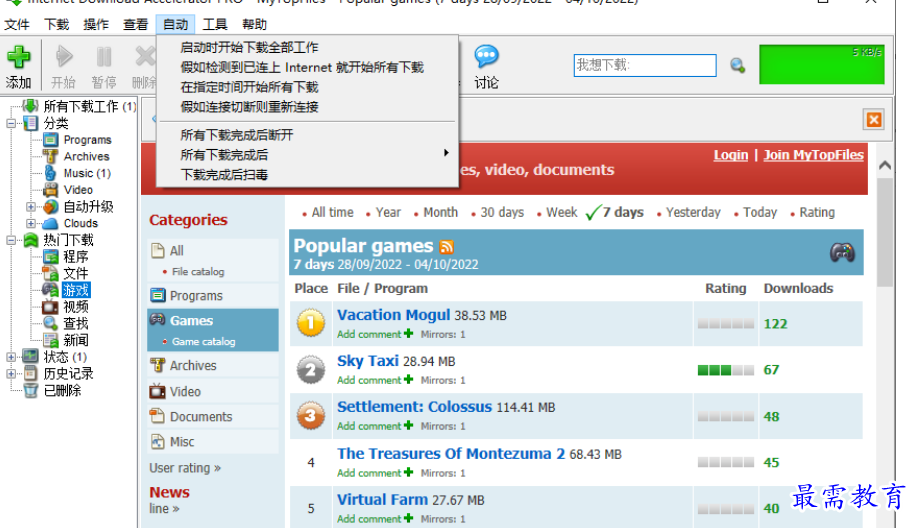The width and height of the screenshot is (914, 528).
Task: Select 程序 under 热门下载
Action: (x=76, y=257)
